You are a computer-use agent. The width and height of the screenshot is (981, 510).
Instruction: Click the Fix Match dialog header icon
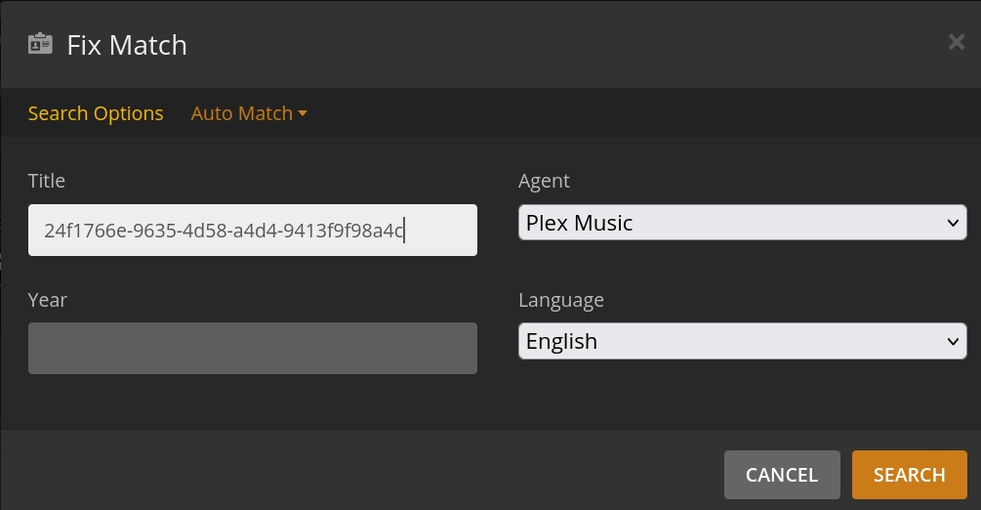click(x=40, y=45)
